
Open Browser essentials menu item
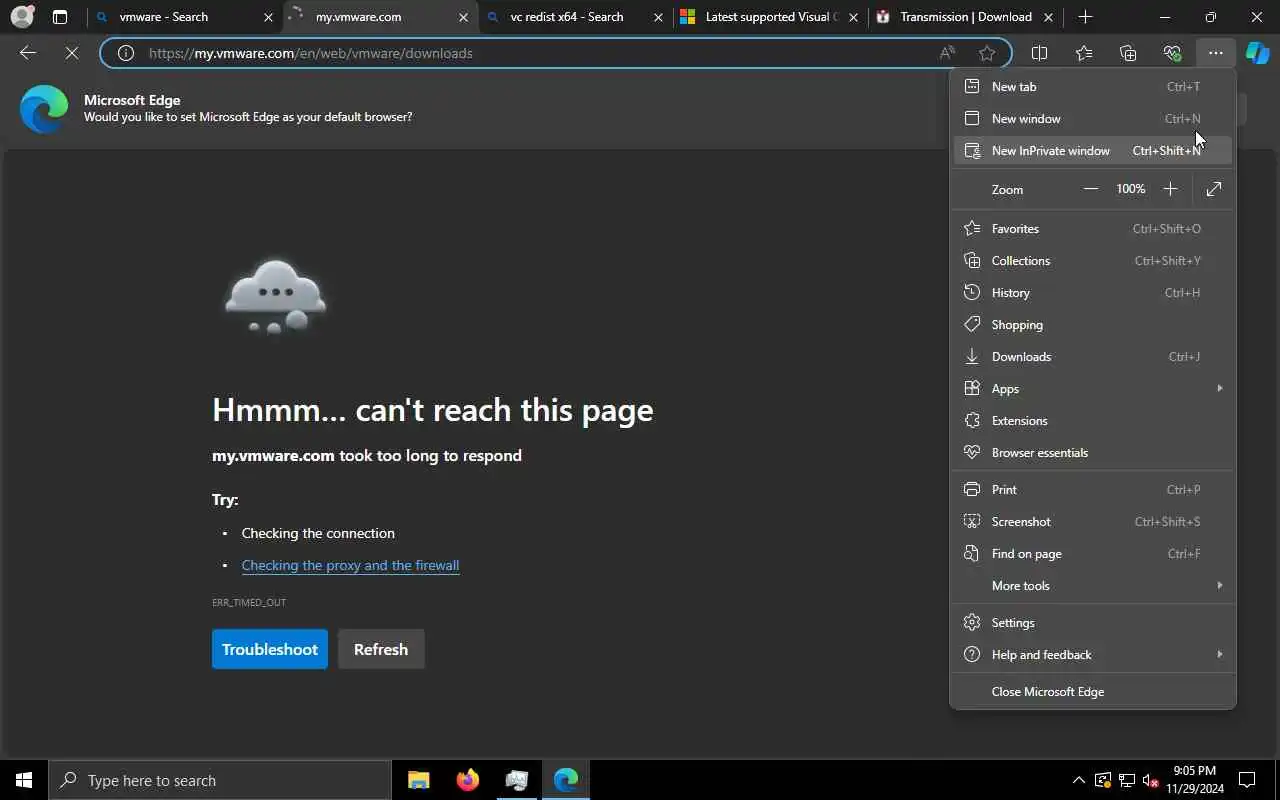click(x=1092, y=453)
